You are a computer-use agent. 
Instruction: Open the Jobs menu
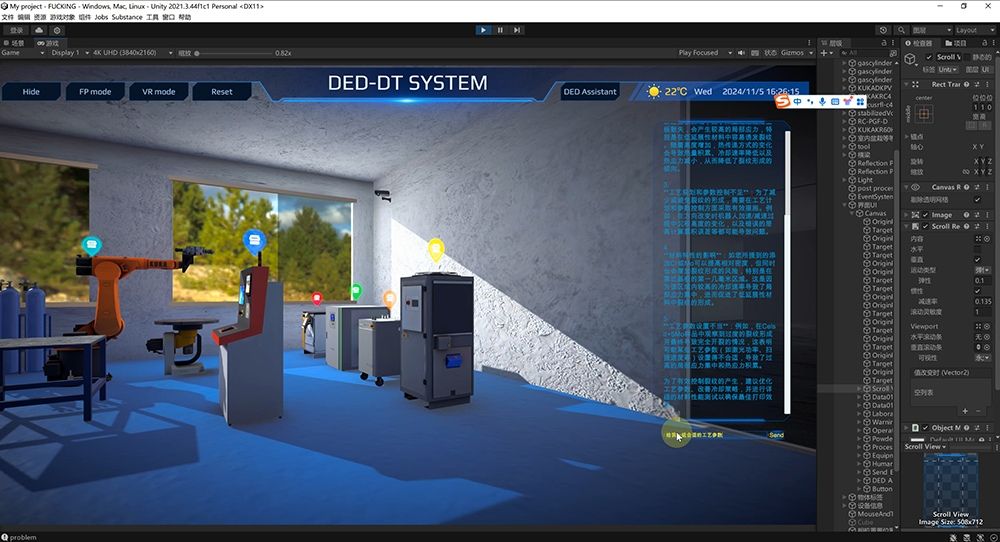pyautogui.click(x=101, y=17)
